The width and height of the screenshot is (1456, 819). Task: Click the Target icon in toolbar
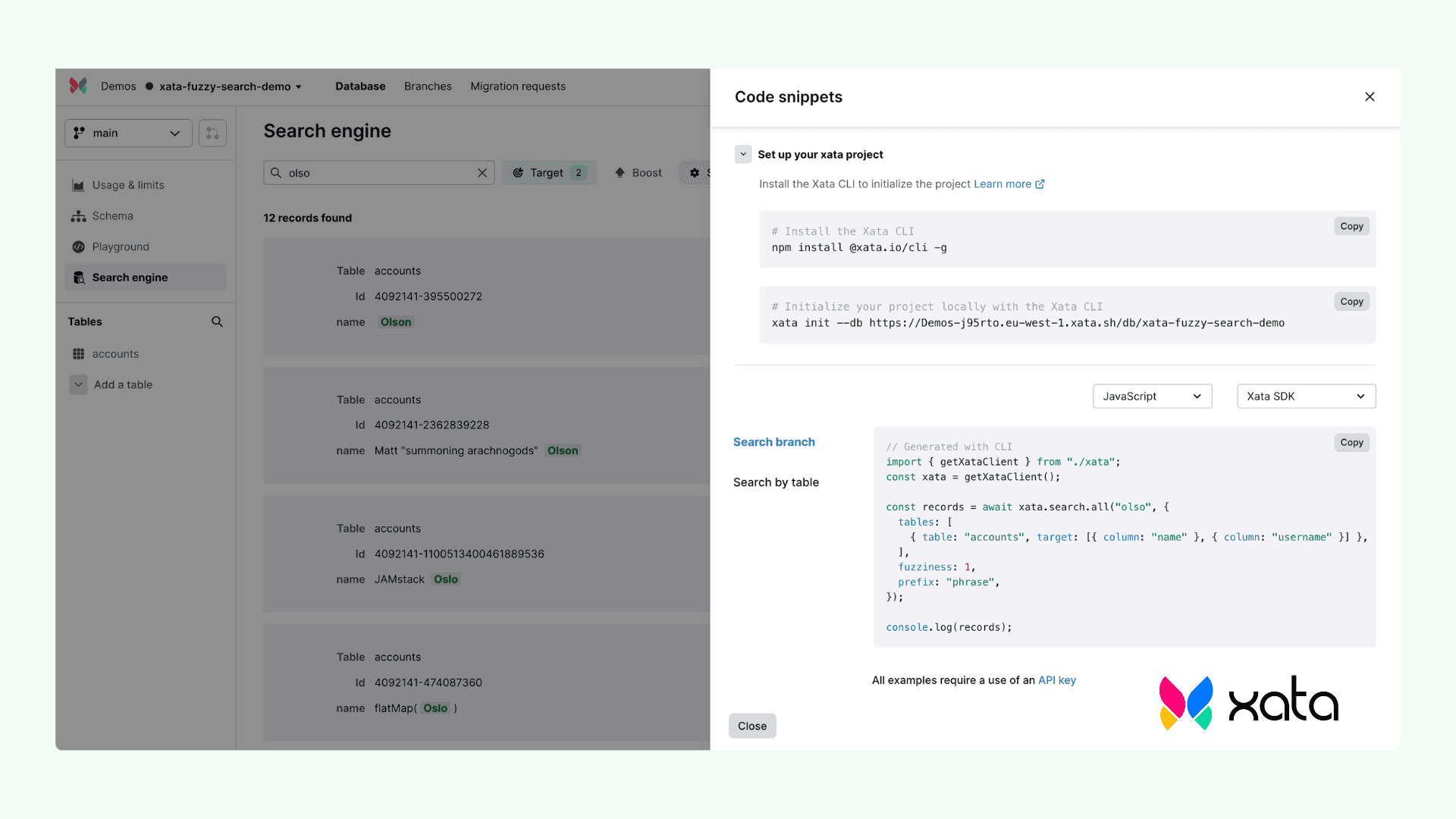[518, 173]
